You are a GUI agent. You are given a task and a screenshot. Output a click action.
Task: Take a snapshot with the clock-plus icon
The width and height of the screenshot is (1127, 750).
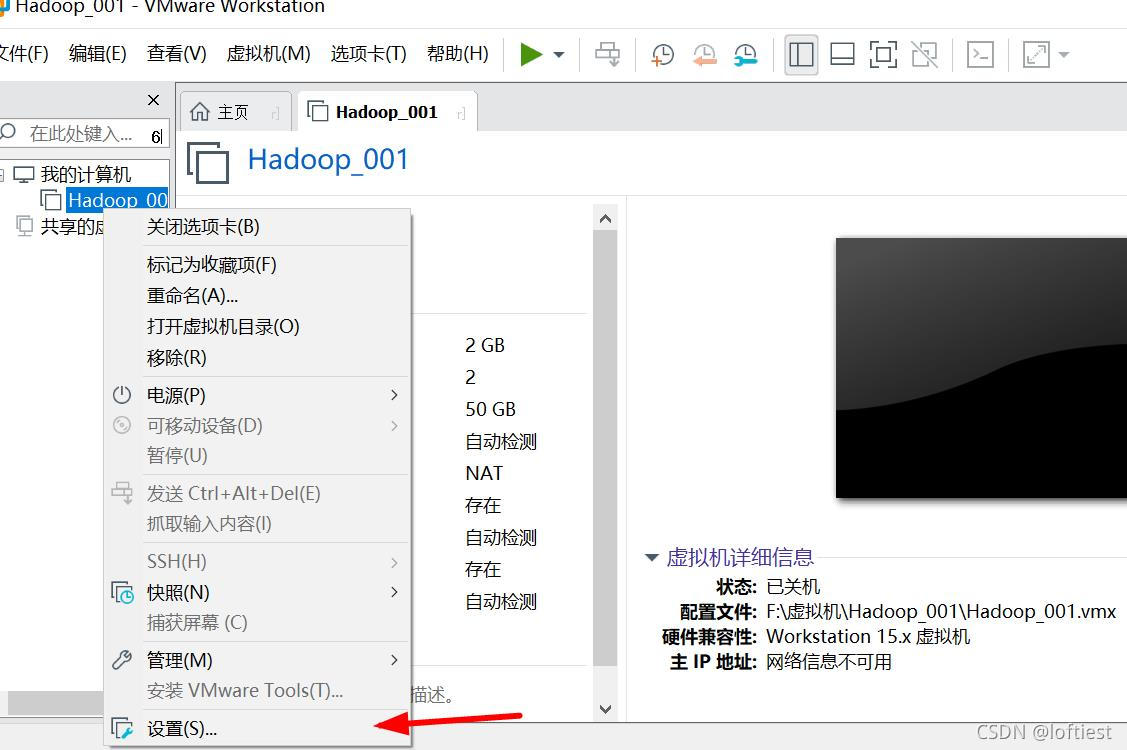[x=662, y=55]
